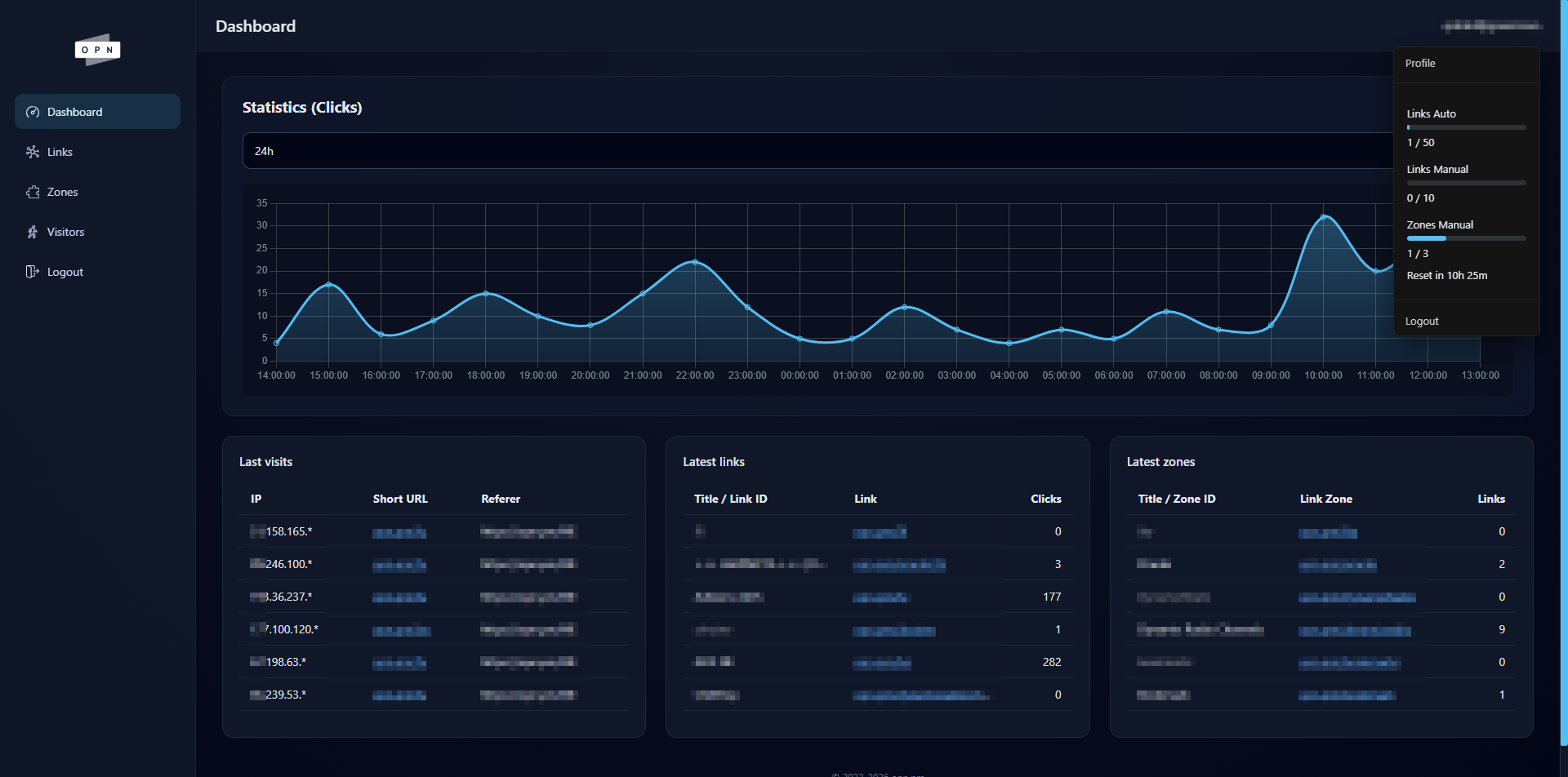The image size is (1568, 777).
Task: Click the Clicks column header in Latest links
Action: pyautogui.click(x=1046, y=499)
